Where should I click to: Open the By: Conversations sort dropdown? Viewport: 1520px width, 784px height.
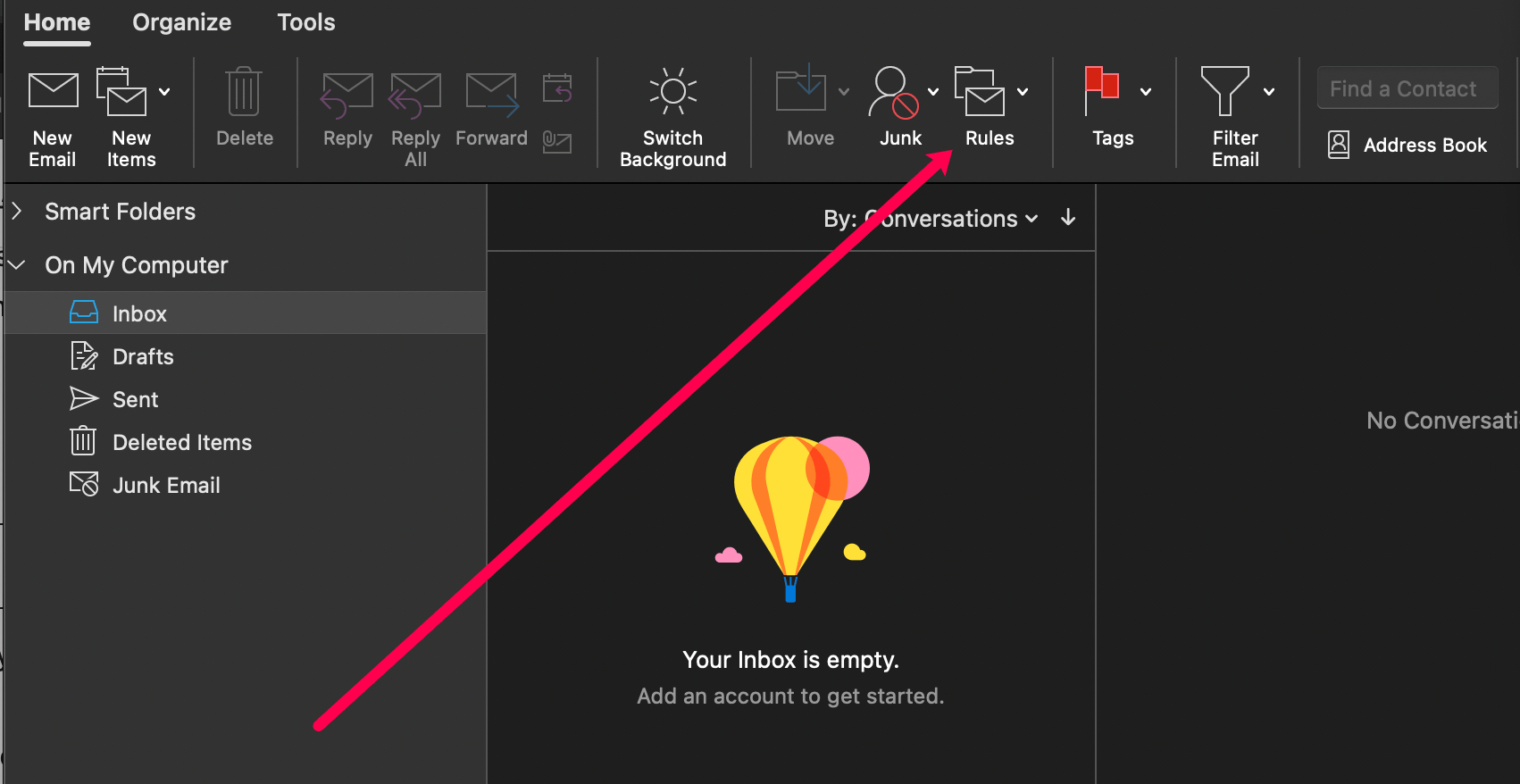point(931,219)
